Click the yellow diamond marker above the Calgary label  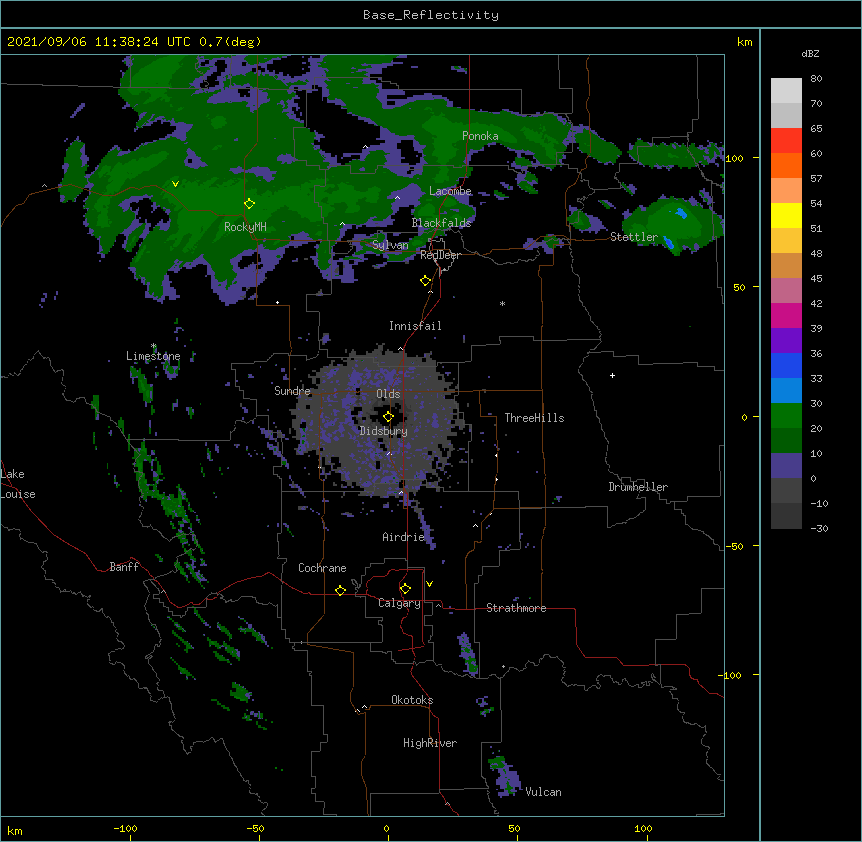coord(405,589)
